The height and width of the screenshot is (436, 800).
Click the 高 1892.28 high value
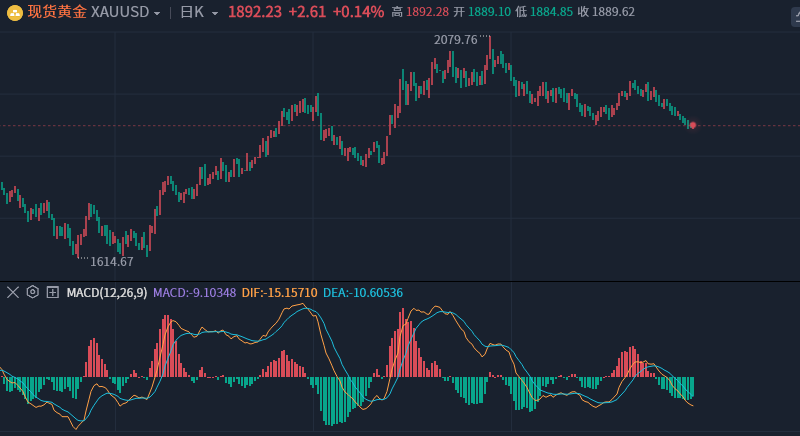[420, 12]
